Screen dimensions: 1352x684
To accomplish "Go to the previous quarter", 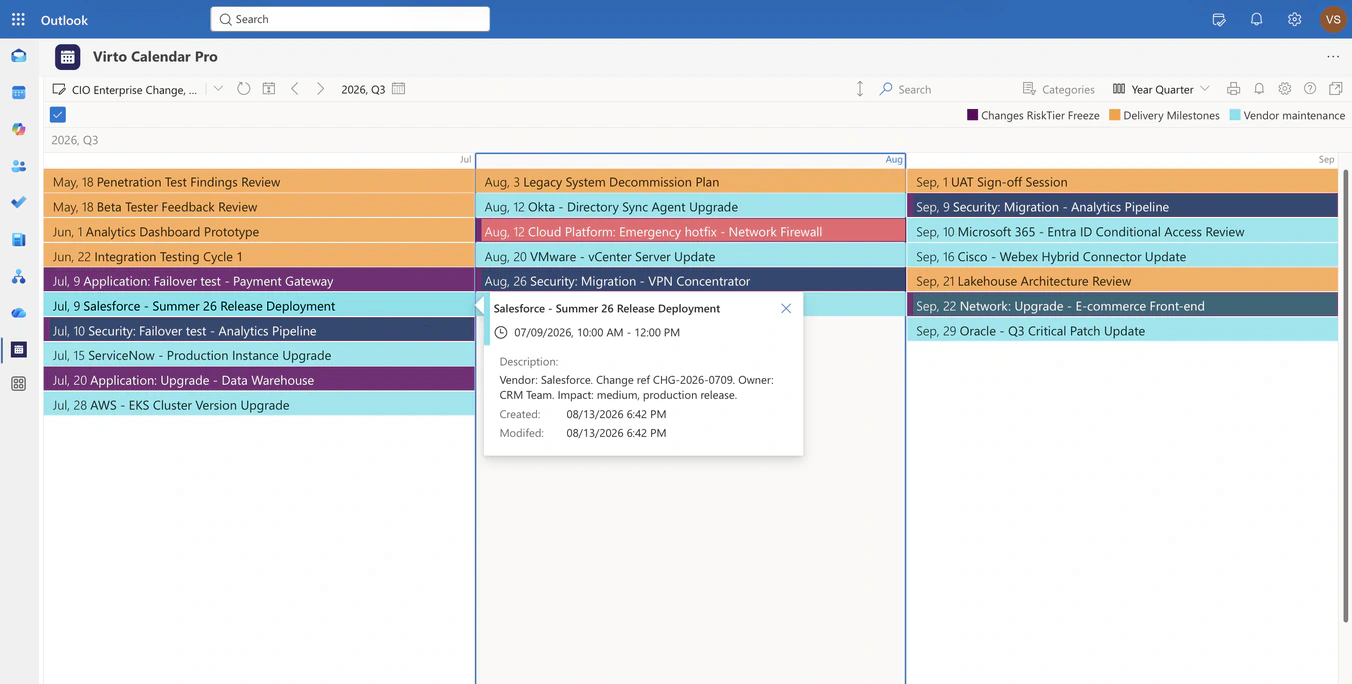I will tap(295, 89).
